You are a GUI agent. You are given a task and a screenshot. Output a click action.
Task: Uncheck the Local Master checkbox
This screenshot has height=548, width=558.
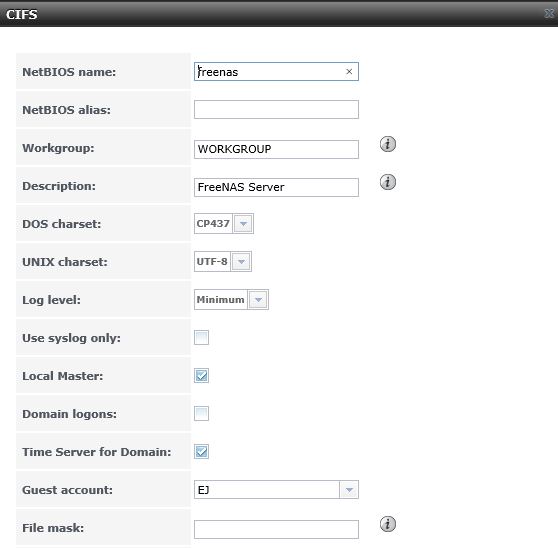click(201, 375)
